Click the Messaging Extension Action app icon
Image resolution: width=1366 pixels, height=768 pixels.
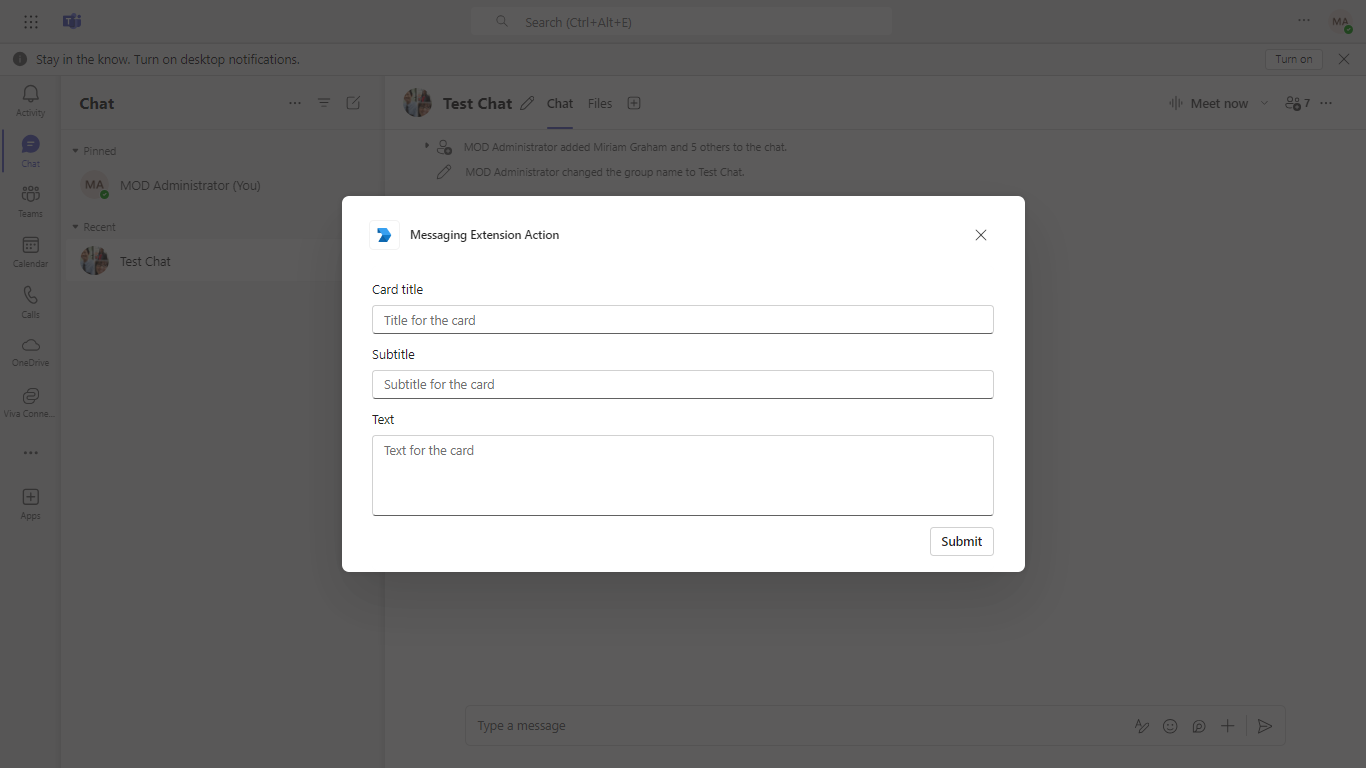[384, 235]
